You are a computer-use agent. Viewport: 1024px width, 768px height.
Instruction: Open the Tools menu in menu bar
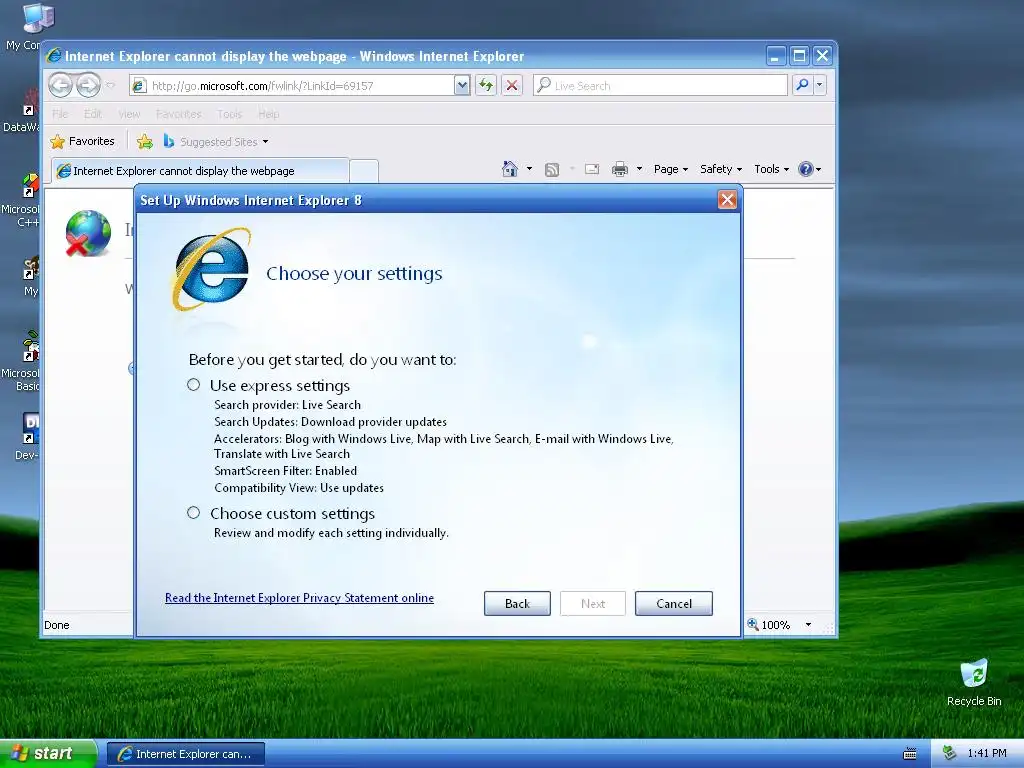pos(229,114)
